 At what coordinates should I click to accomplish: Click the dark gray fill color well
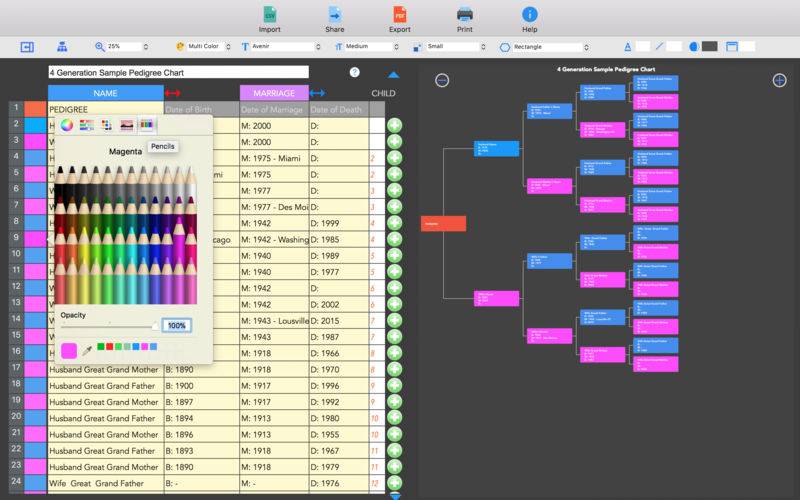[x=710, y=46]
